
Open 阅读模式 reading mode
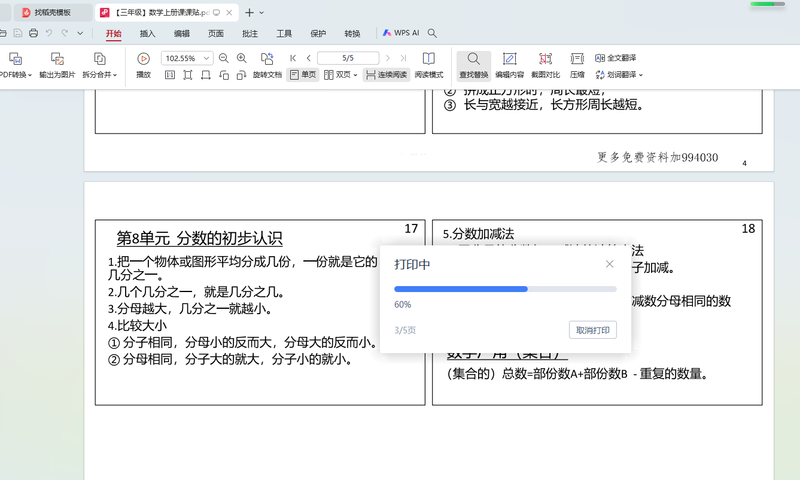click(428, 65)
